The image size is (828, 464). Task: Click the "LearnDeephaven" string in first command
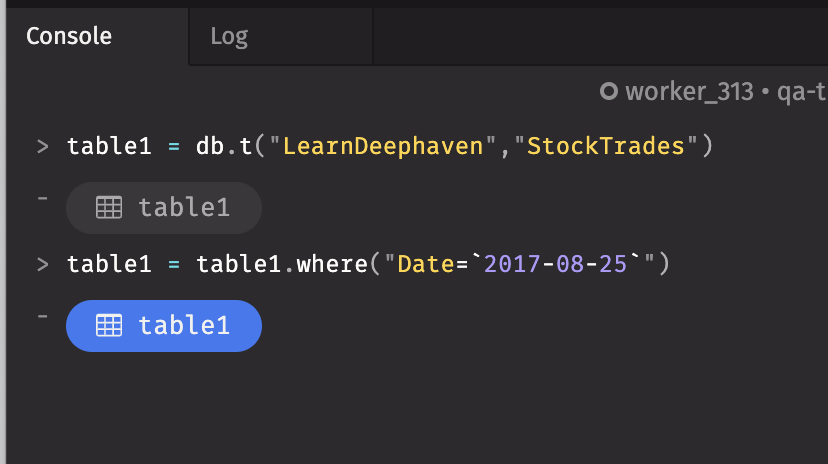pyautogui.click(x=383, y=146)
